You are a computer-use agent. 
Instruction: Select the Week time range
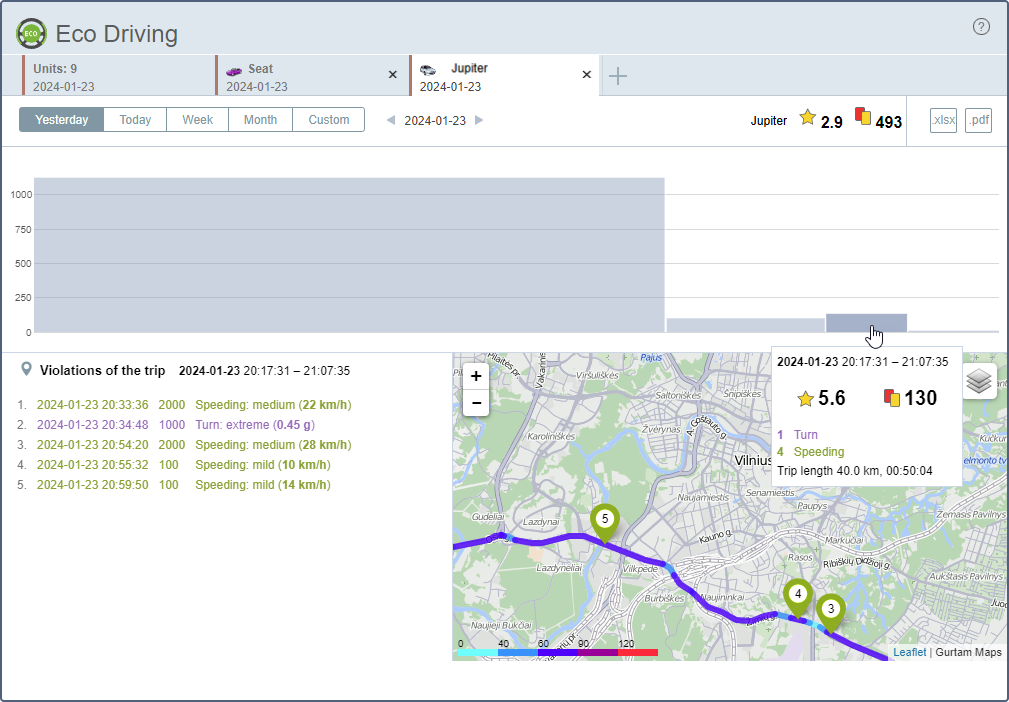pos(197,120)
